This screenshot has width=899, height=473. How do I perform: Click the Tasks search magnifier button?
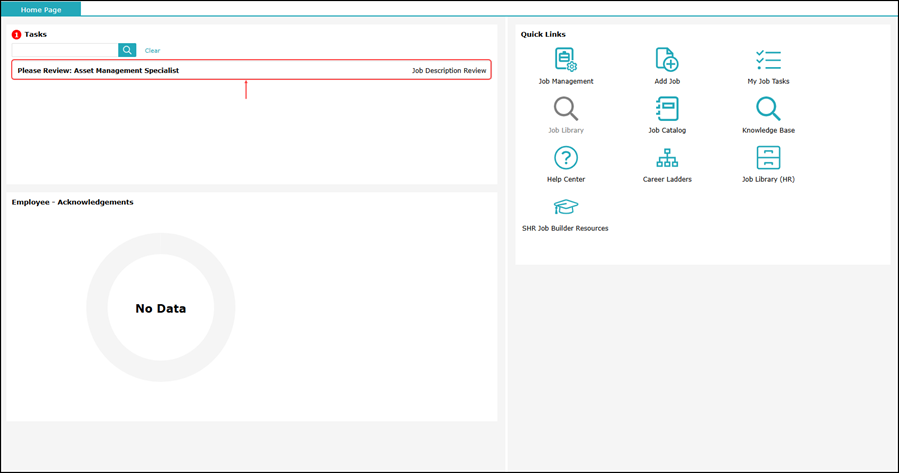(x=127, y=50)
